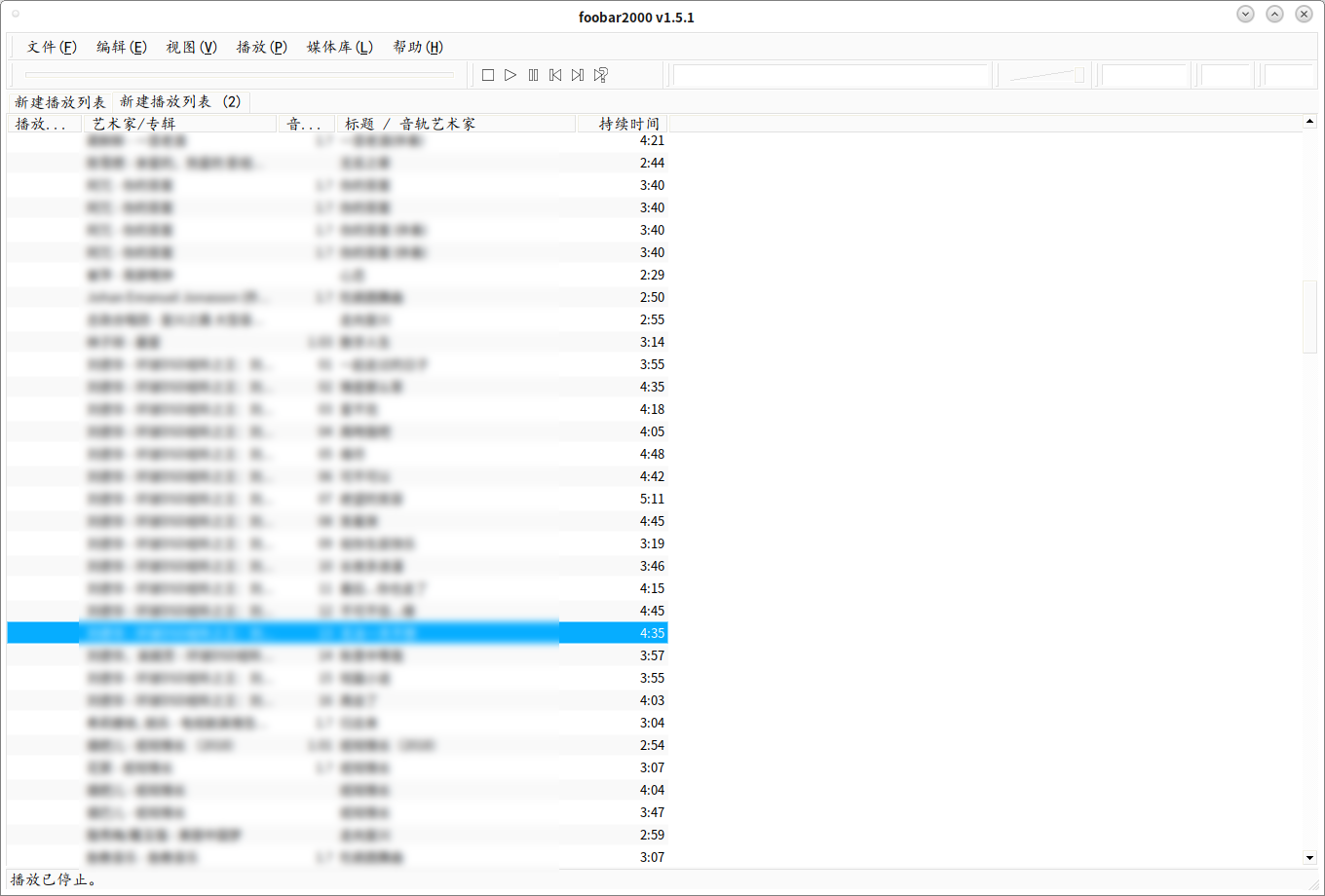Image resolution: width=1325 pixels, height=896 pixels.
Task: Click the Random playback icon
Action: click(x=600, y=74)
